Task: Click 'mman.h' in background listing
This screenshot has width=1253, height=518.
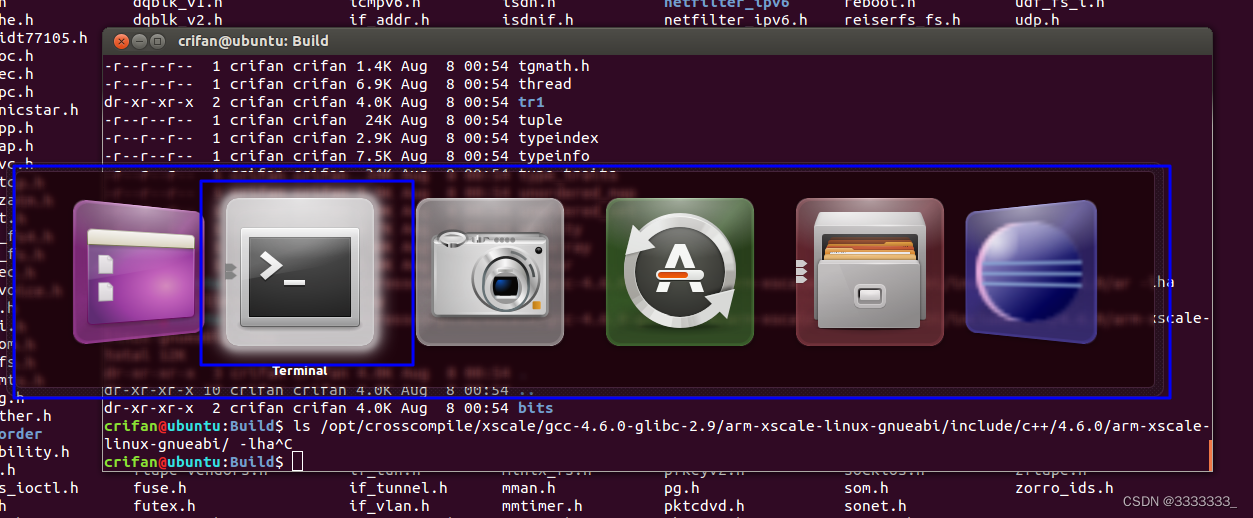Action: [528, 488]
